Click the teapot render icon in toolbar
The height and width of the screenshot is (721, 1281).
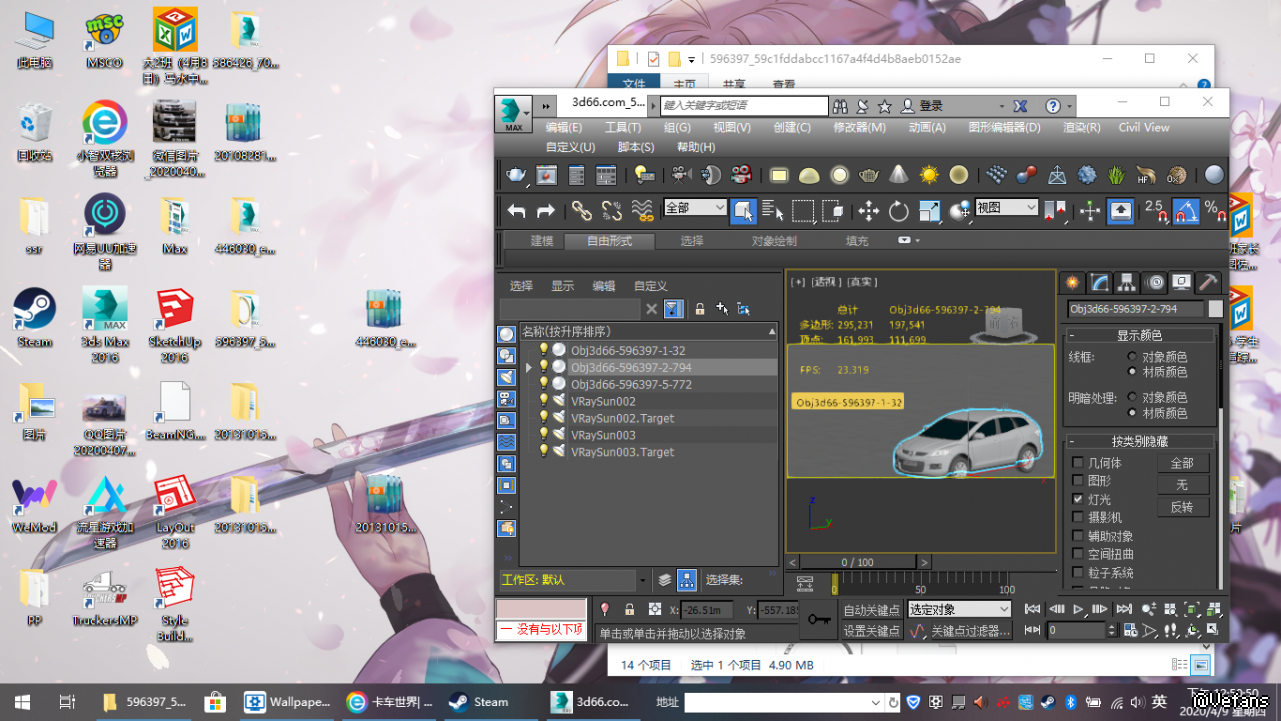coord(516,175)
